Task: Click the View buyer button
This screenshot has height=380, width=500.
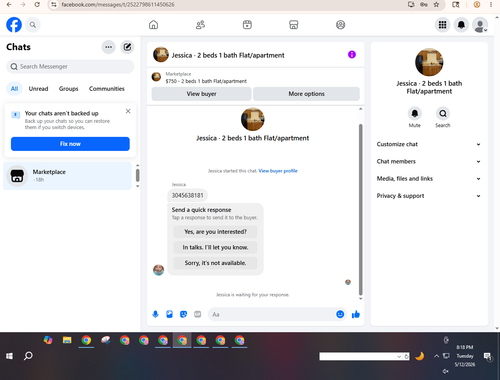Action: pos(201,94)
